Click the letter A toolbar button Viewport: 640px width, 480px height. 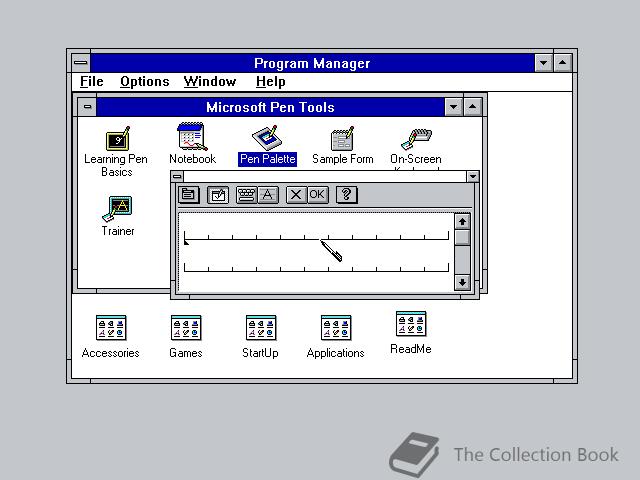268,195
